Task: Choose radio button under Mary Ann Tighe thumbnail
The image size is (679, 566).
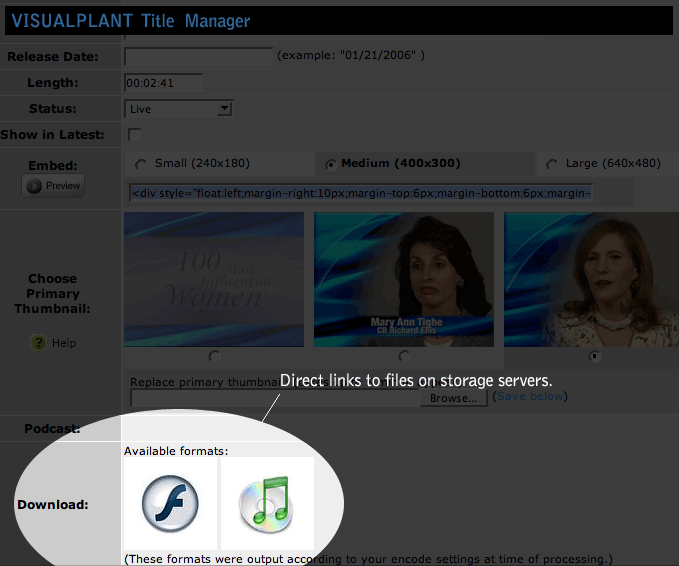Action: [x=404, y=356]
